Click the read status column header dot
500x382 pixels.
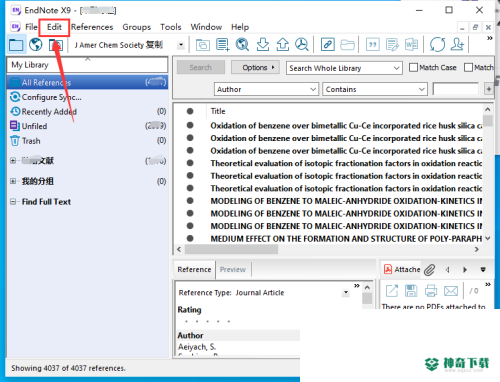coord(190,111)
